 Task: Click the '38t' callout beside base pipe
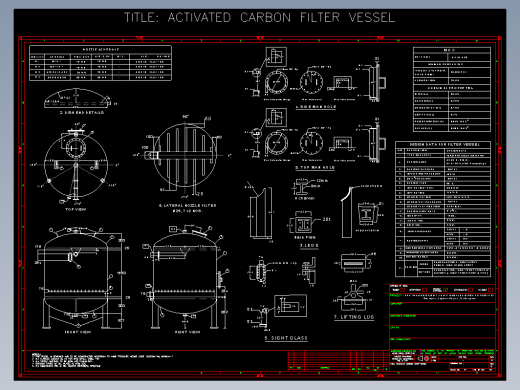(327, 219)
